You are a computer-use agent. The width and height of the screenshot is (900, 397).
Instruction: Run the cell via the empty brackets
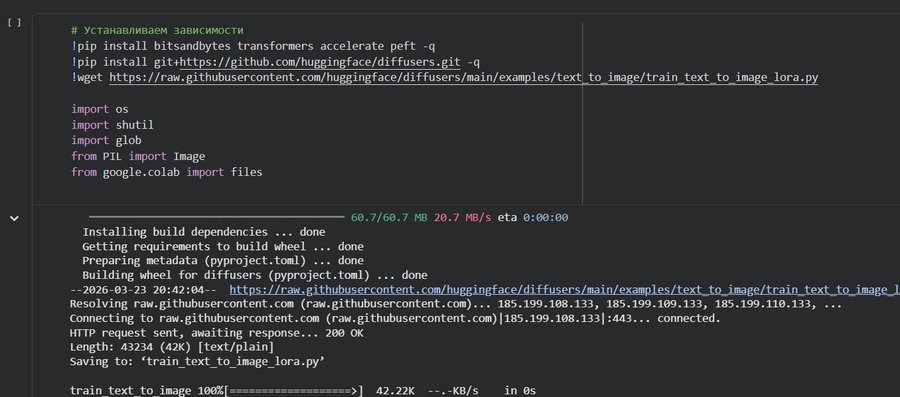14,22
